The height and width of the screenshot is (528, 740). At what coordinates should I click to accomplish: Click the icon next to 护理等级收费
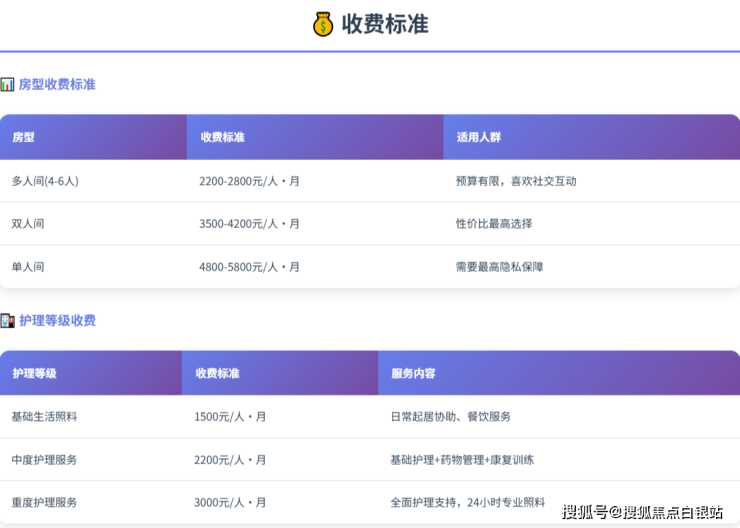(7, 321)
